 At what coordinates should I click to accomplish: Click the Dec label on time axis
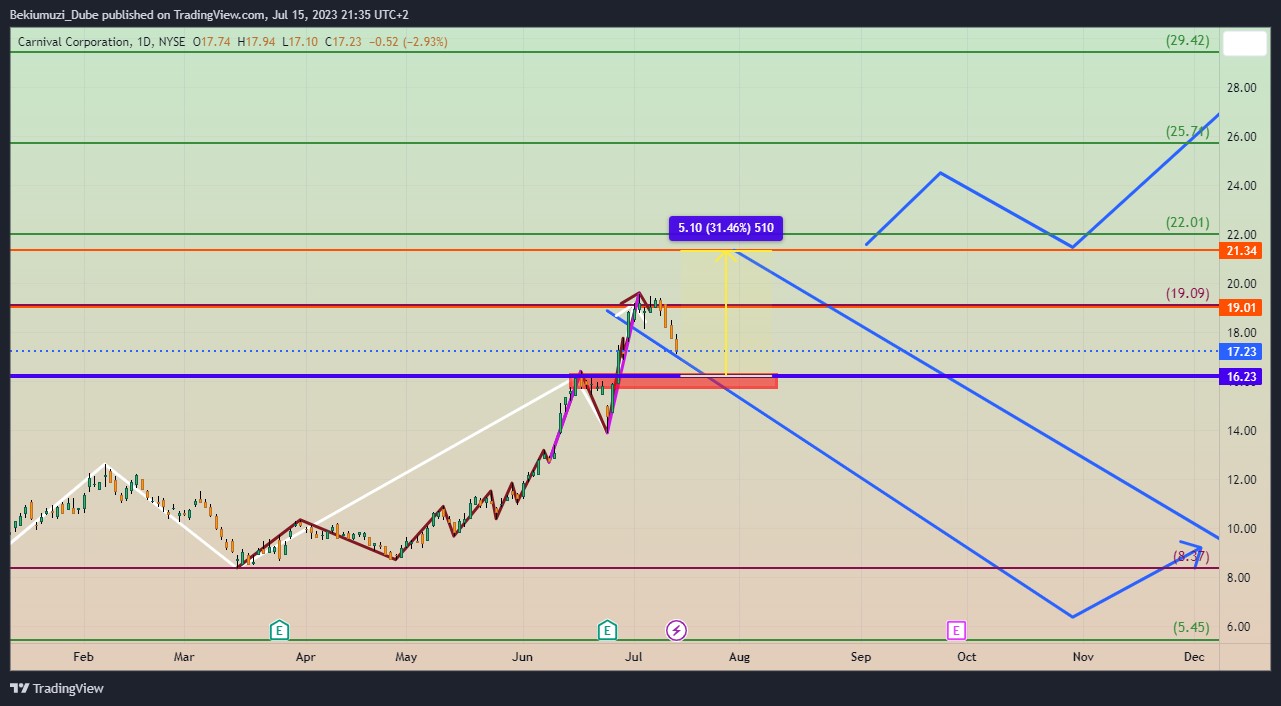tap(1193, 657)
